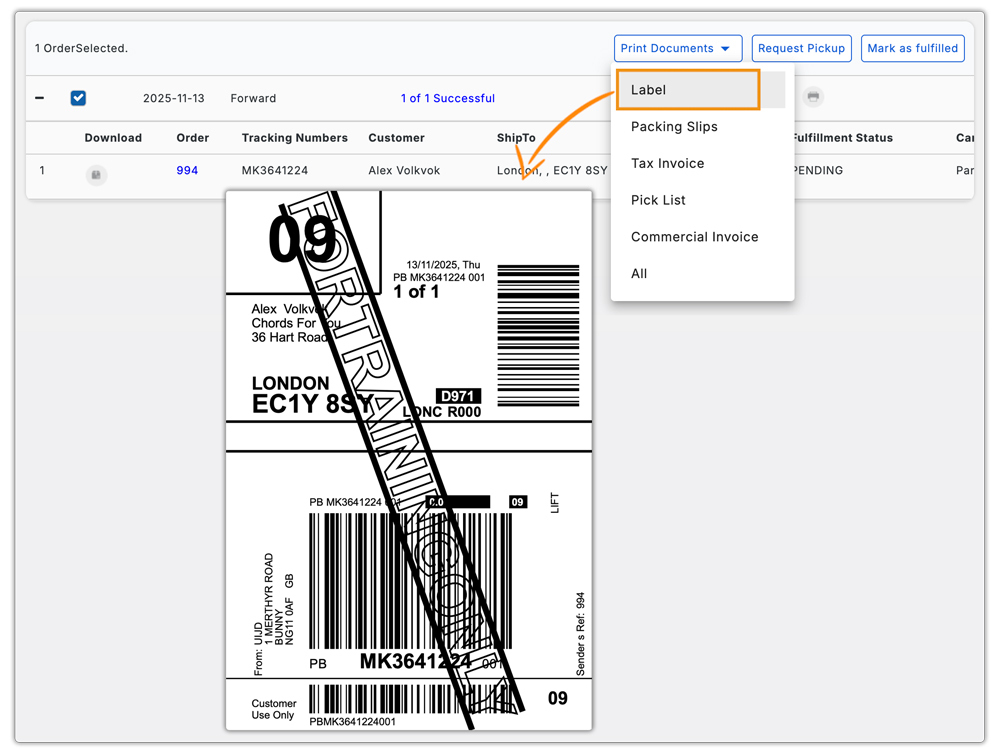
Task: Click the Customer column header
Action: coord(395,137)
